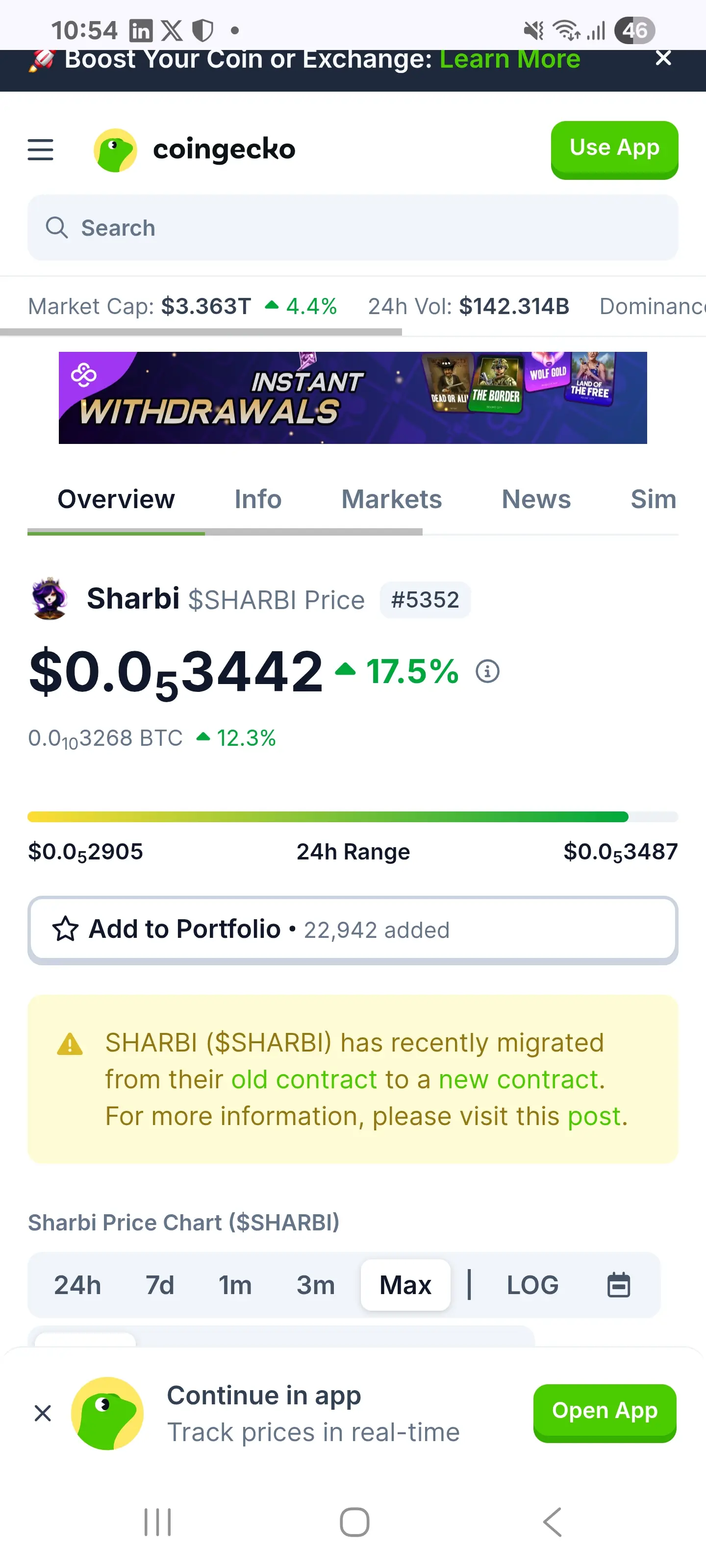Focus the Search input field
706x1568 pixels.
tap(353, 228)
